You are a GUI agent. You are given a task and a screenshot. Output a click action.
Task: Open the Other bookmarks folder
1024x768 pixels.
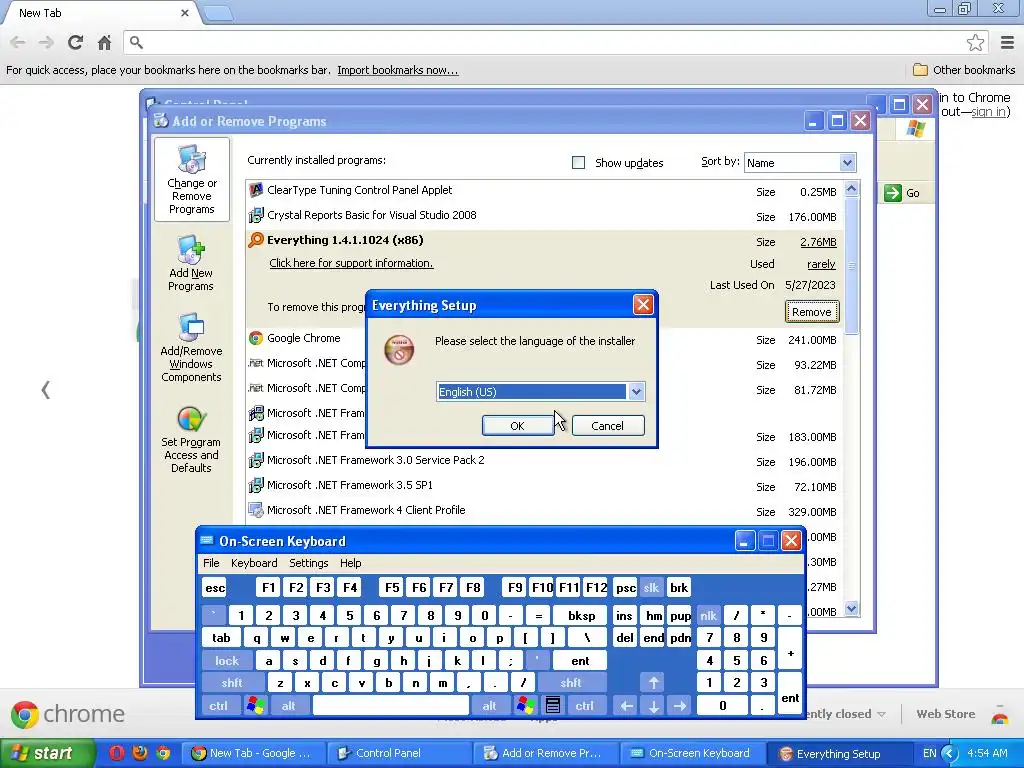click(964, 70)
